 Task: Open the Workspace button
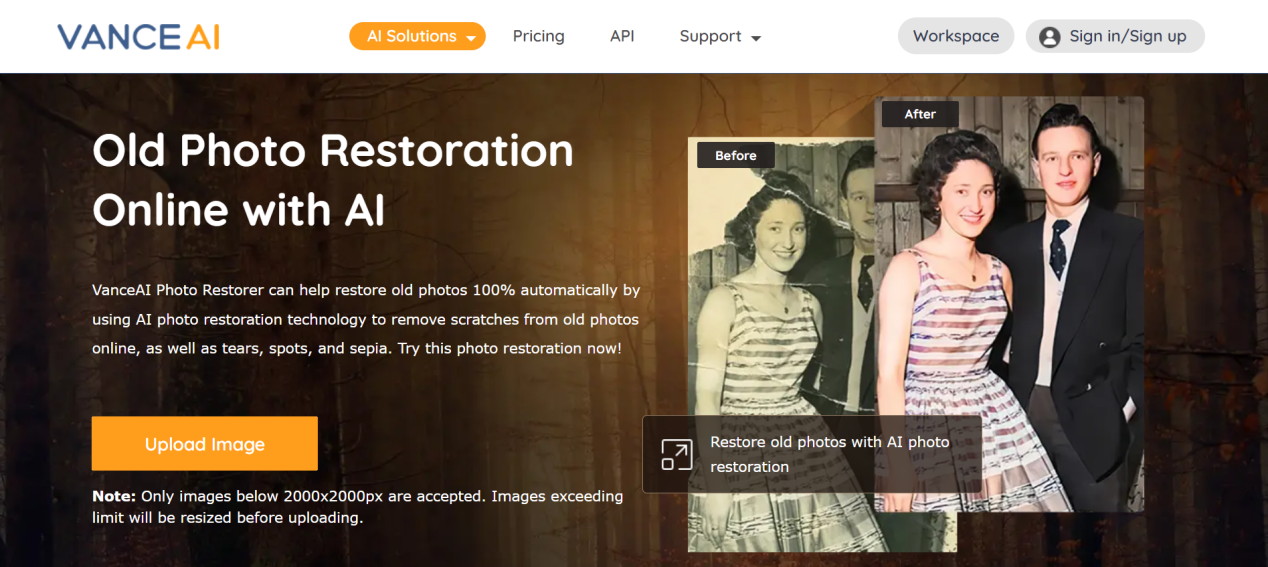[x=956, y=36]
